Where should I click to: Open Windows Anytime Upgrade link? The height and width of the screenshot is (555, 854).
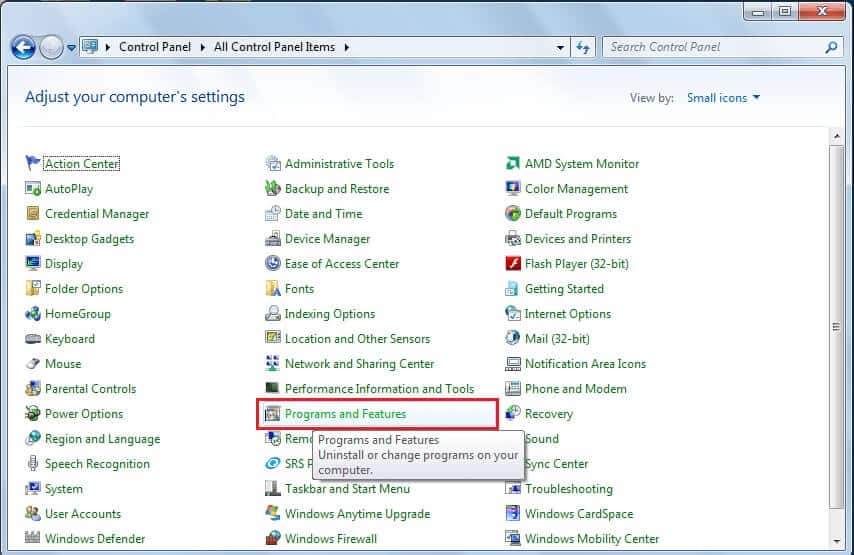357,514
